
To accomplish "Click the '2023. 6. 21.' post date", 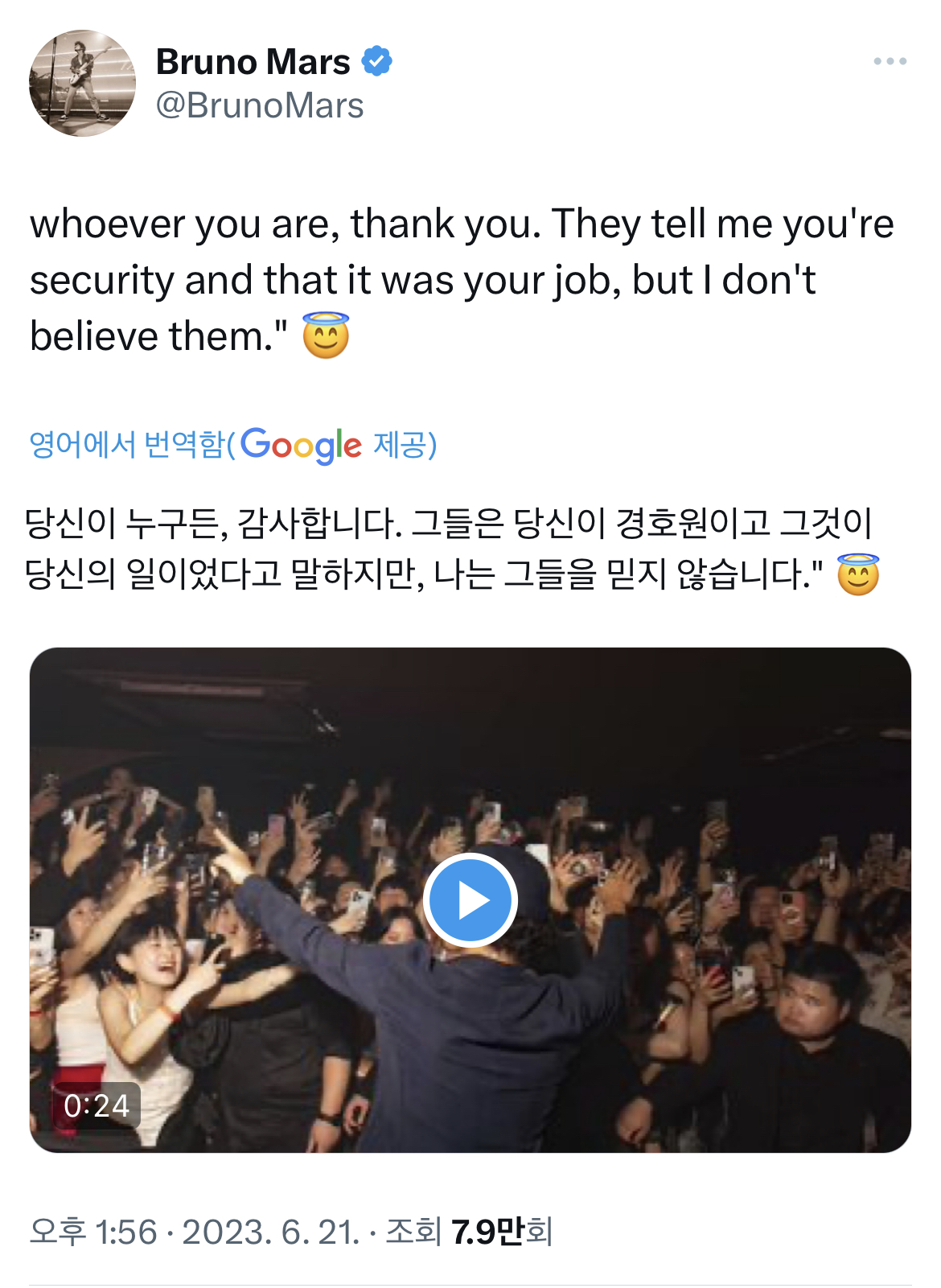I will coord(270,1232).
